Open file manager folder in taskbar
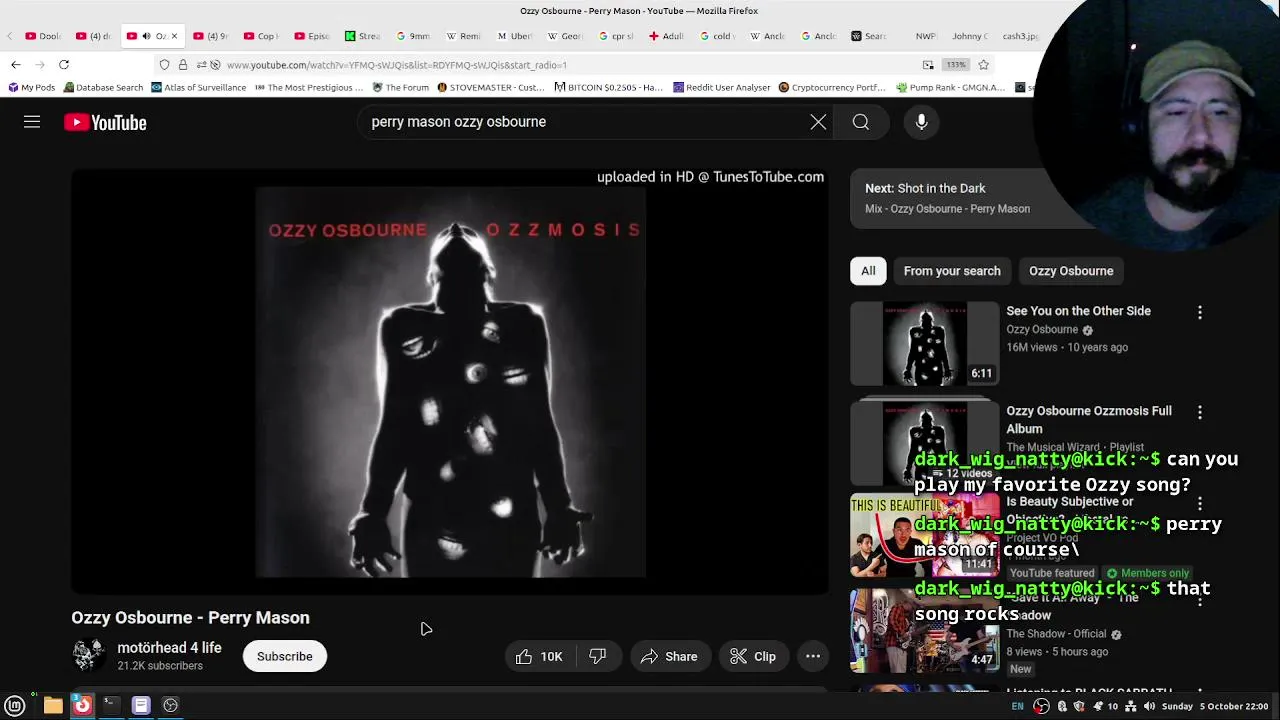This screenshot has height=720, width=1280. [x=53, y=705]
